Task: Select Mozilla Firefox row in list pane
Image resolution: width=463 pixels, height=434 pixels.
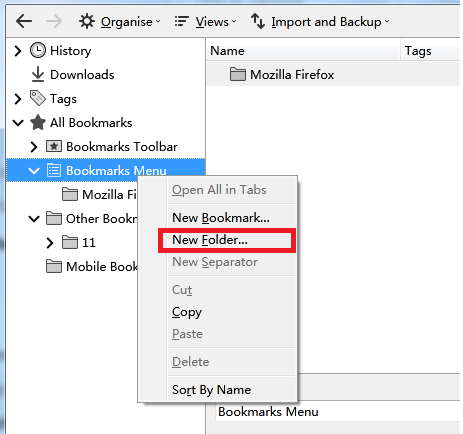Action: [x=333, y=75]
